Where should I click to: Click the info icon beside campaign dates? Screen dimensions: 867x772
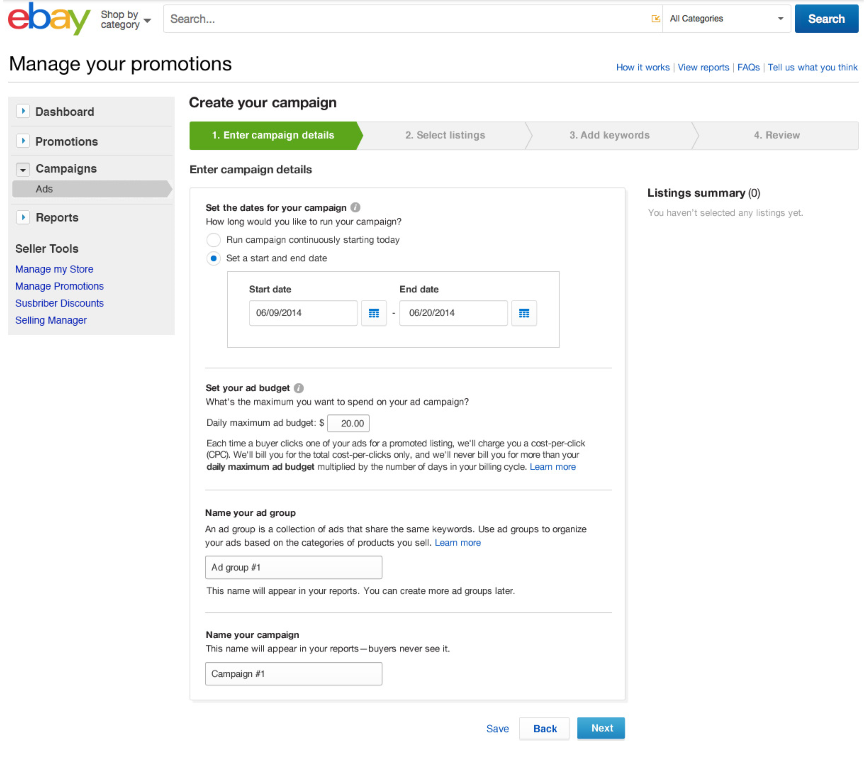click(356, 208)
